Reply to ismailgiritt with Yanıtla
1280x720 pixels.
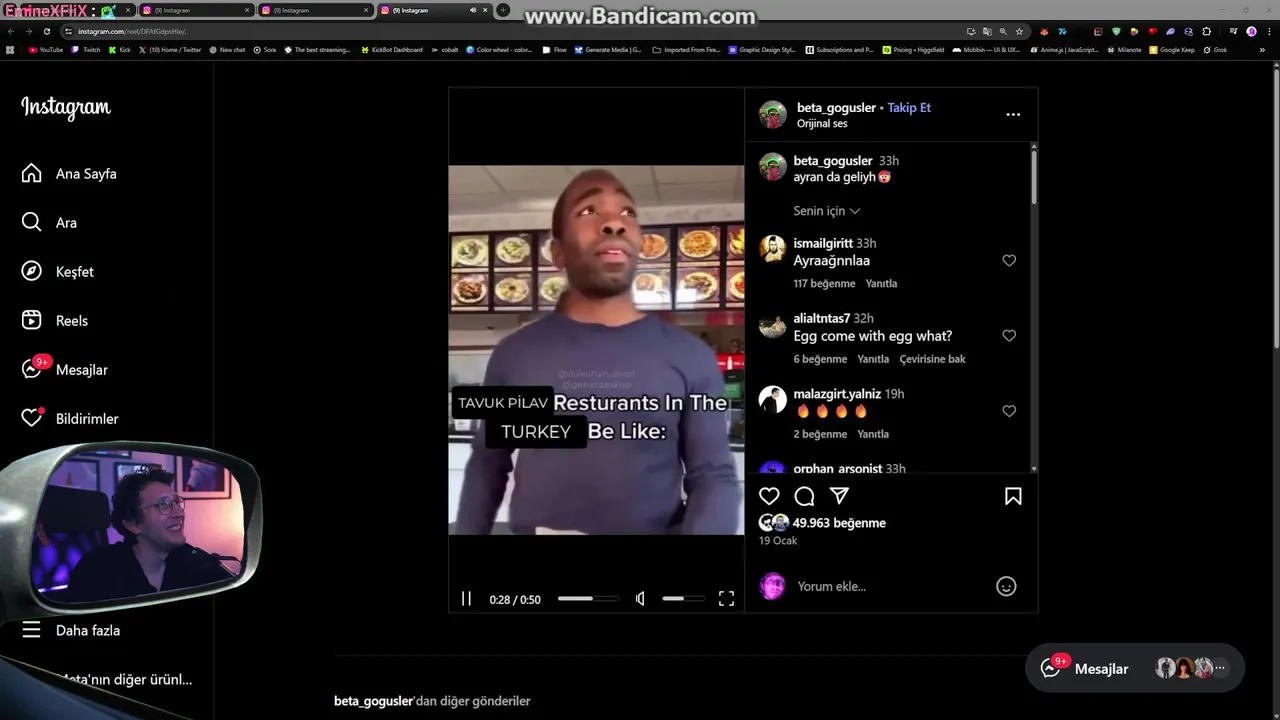pos(881,284)
